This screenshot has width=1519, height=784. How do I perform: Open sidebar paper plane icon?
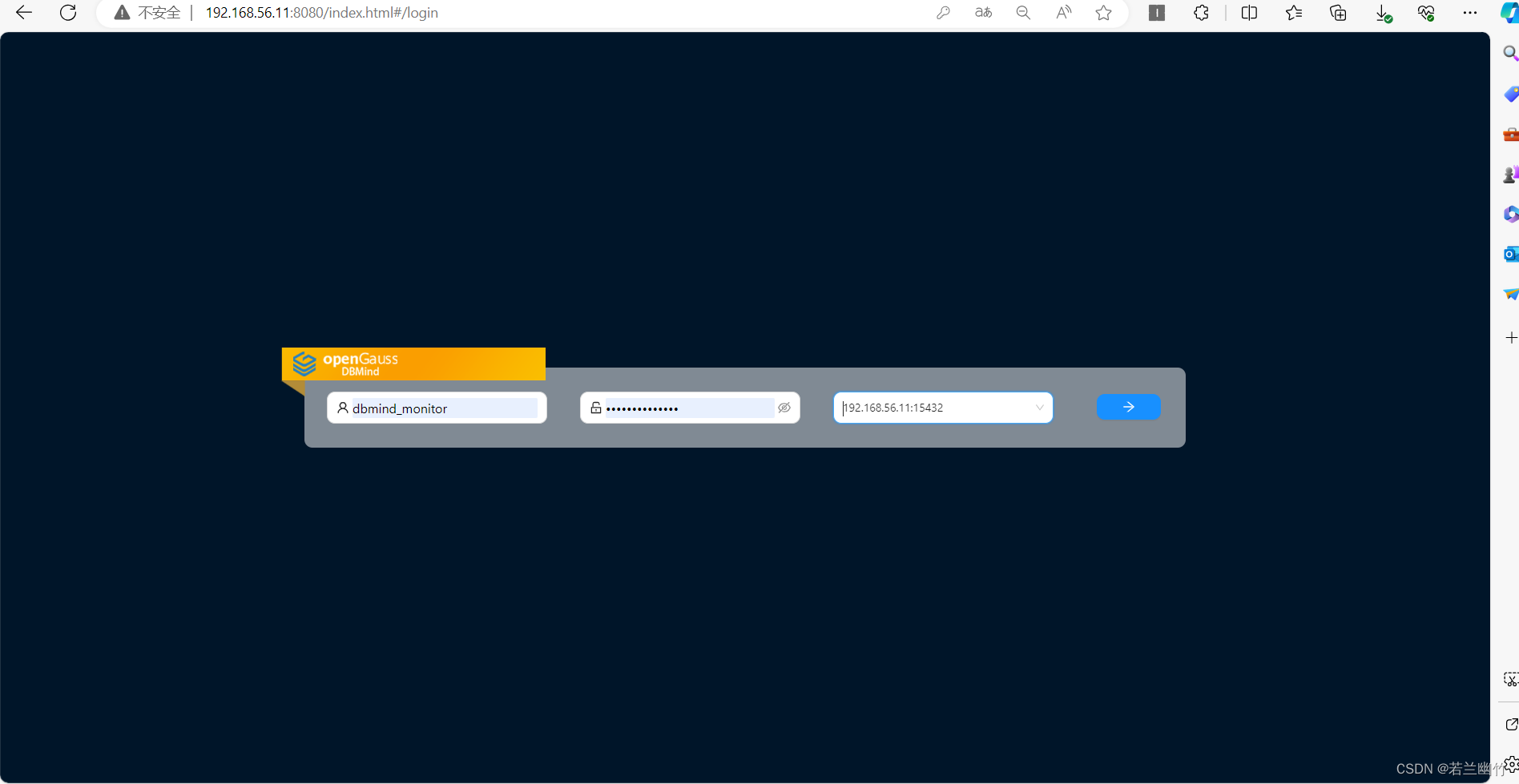tap(1510, 294)
